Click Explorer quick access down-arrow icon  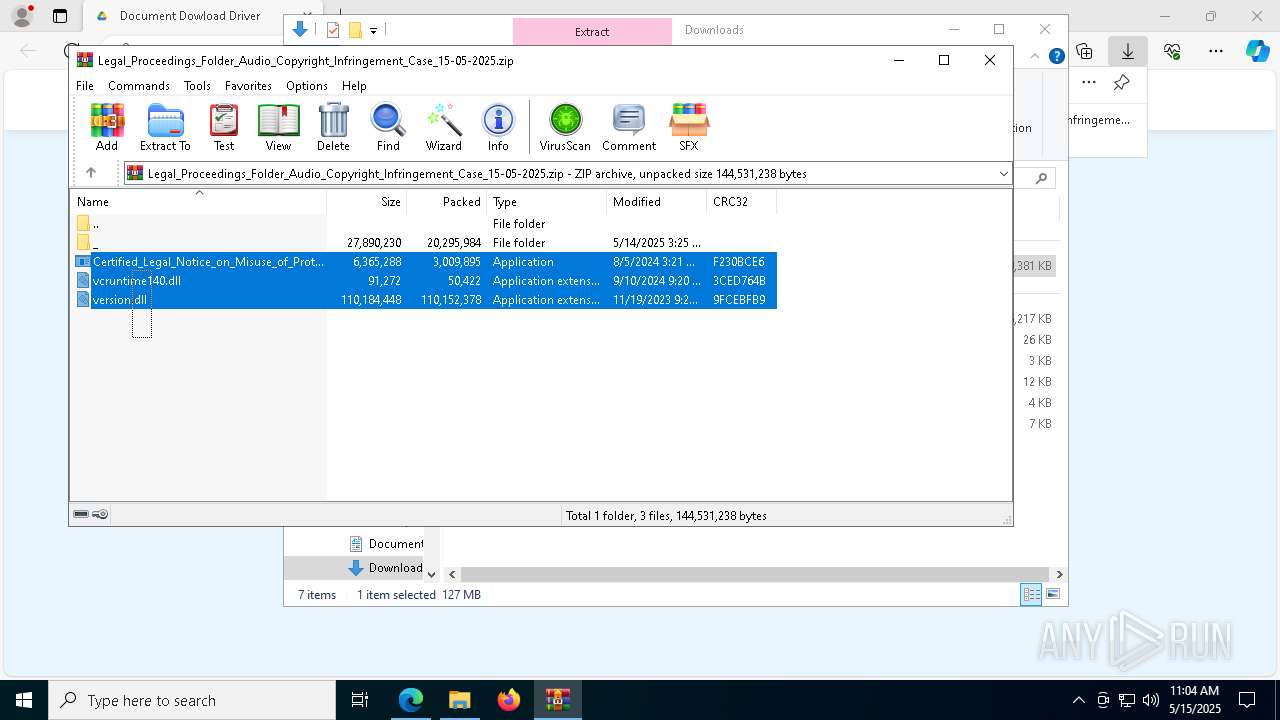300,30
